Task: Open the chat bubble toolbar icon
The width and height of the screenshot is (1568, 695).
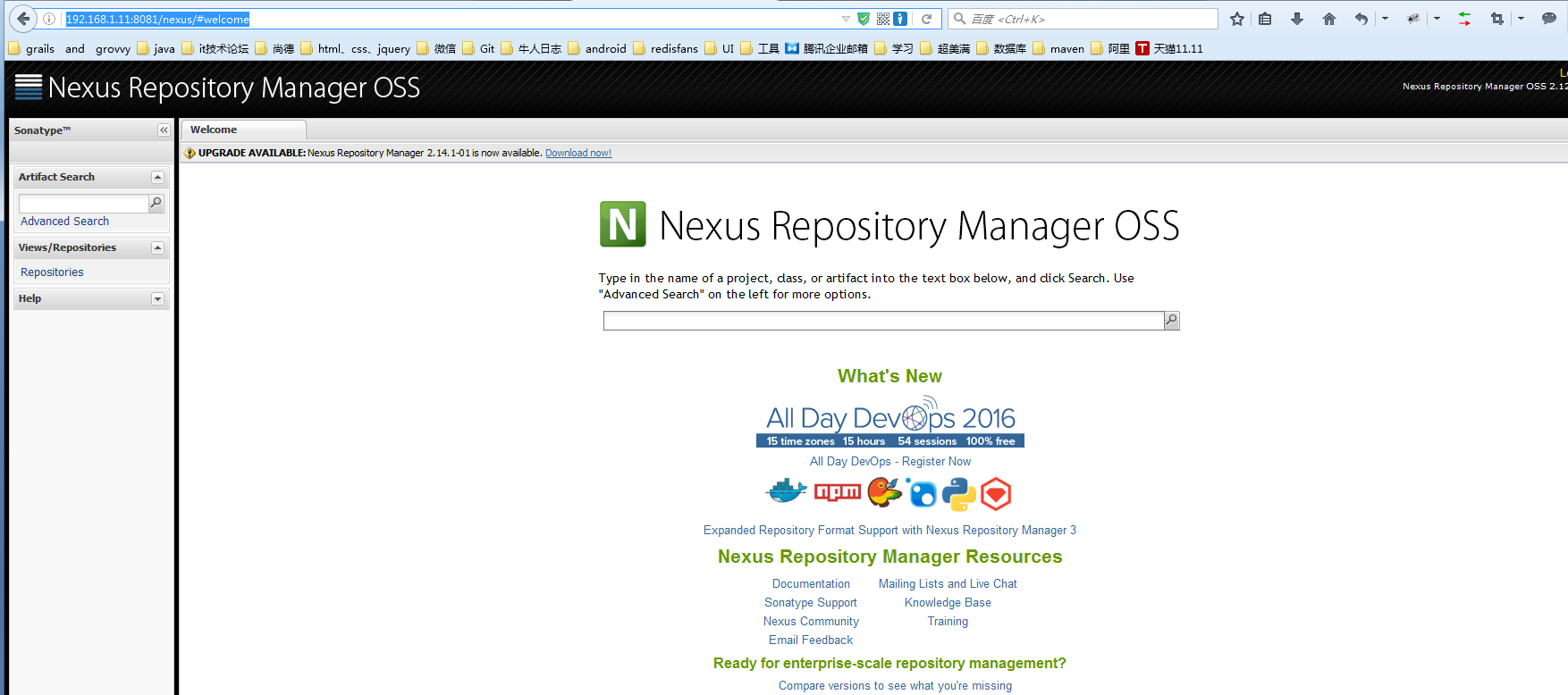Action: (x=1549, y=19)
